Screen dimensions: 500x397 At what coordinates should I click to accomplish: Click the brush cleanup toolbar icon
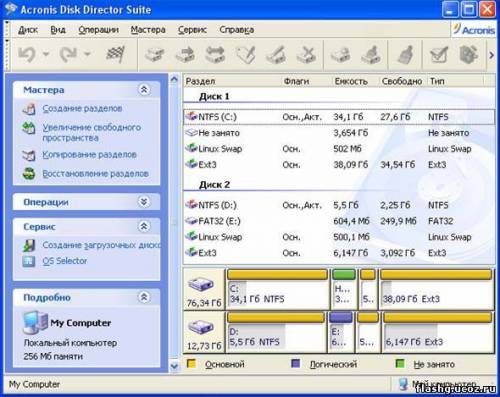(x=406, y=55)
